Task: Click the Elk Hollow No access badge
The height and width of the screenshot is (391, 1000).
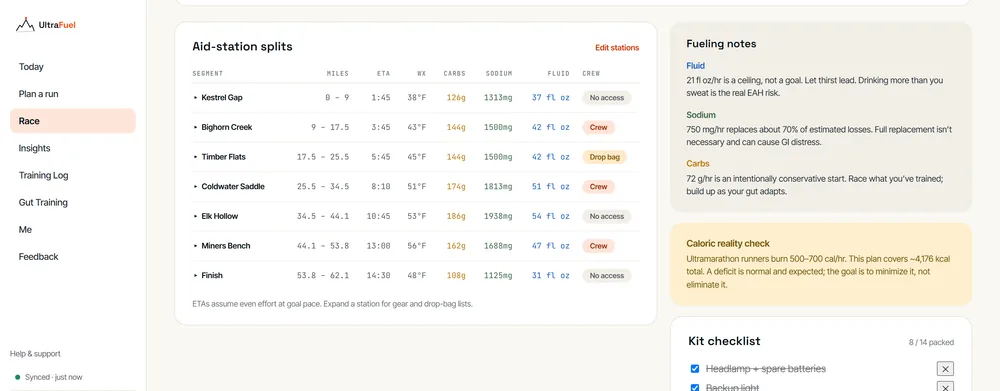Action: 606,216
